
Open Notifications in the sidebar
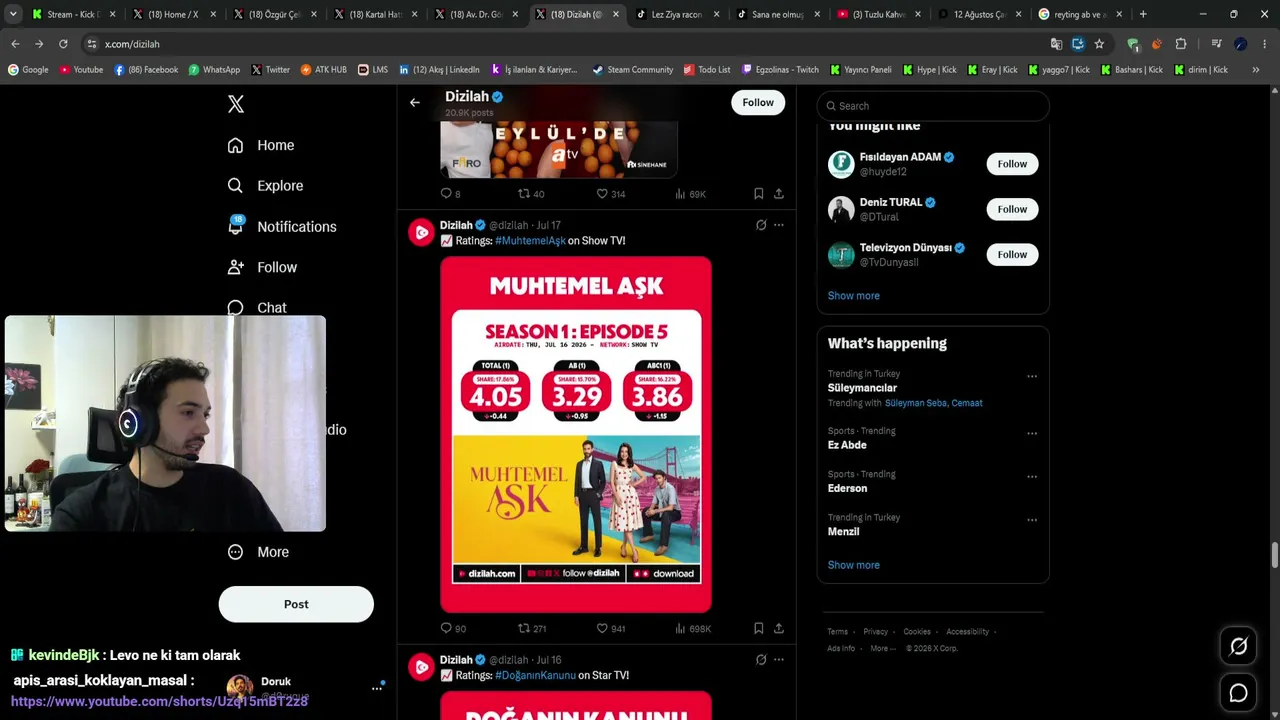point(282,227)
